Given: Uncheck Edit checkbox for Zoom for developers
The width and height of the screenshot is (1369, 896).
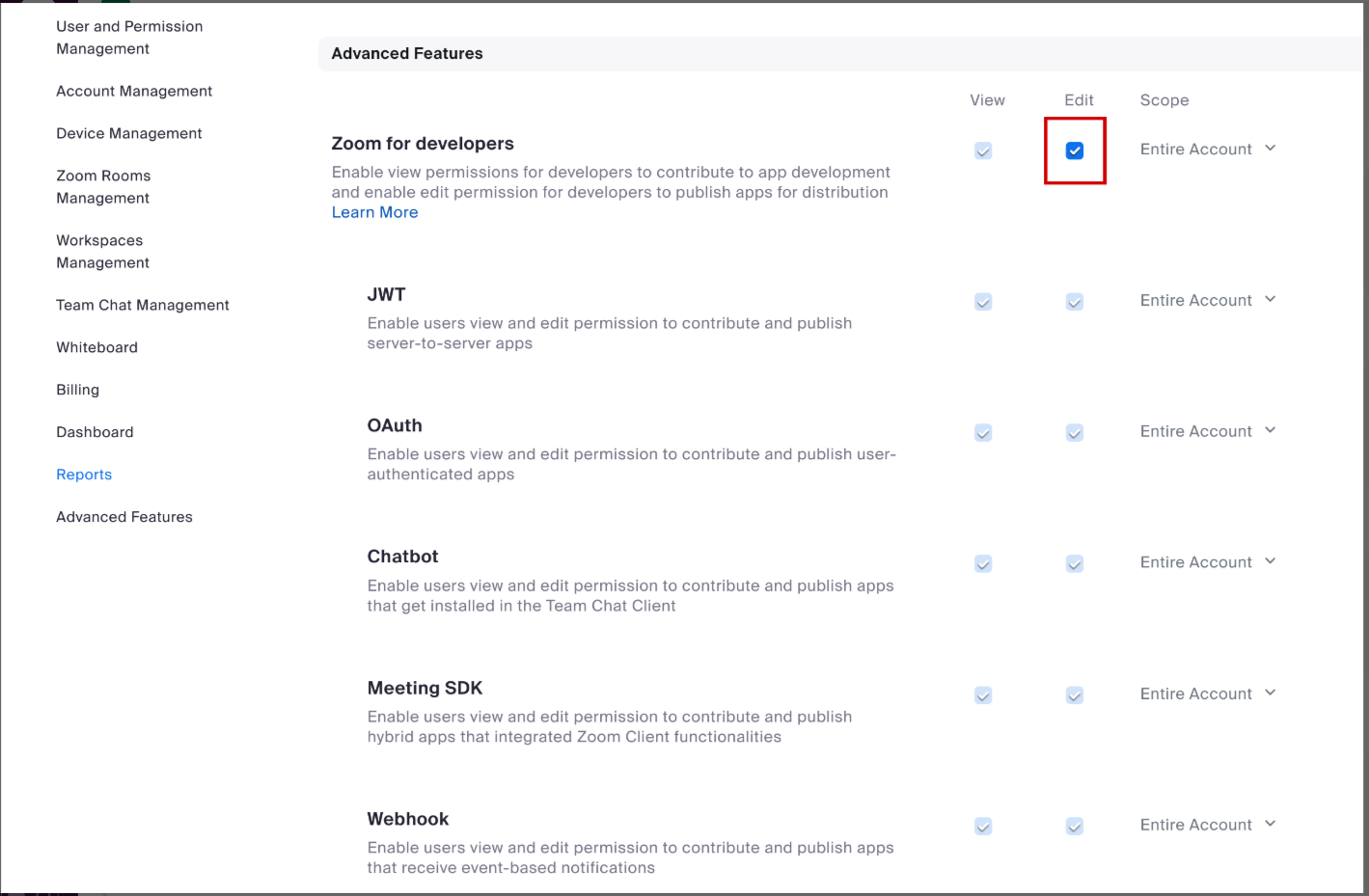Looking at the screenshot, I should pos(1075,150).
